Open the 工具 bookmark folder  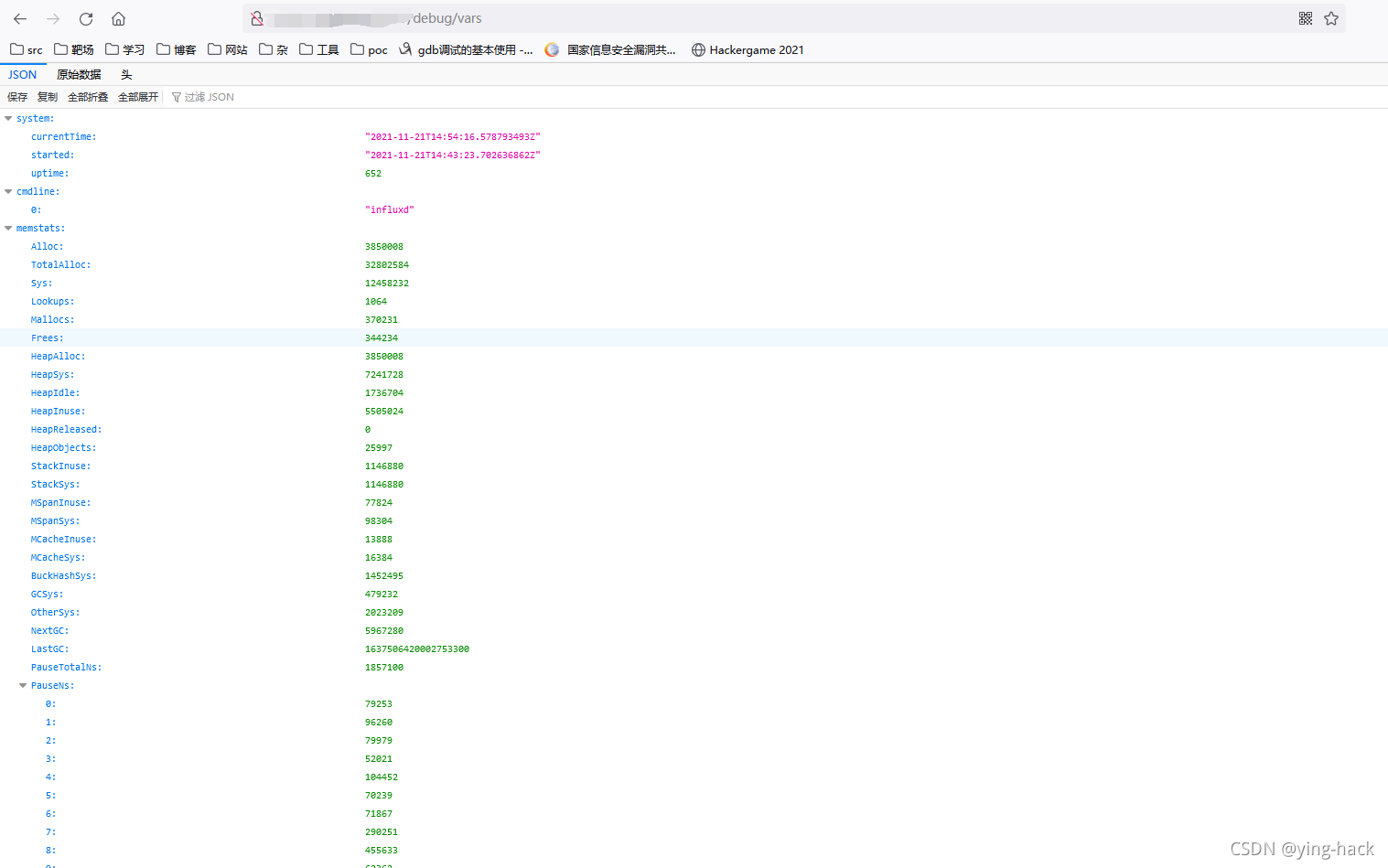319,49
